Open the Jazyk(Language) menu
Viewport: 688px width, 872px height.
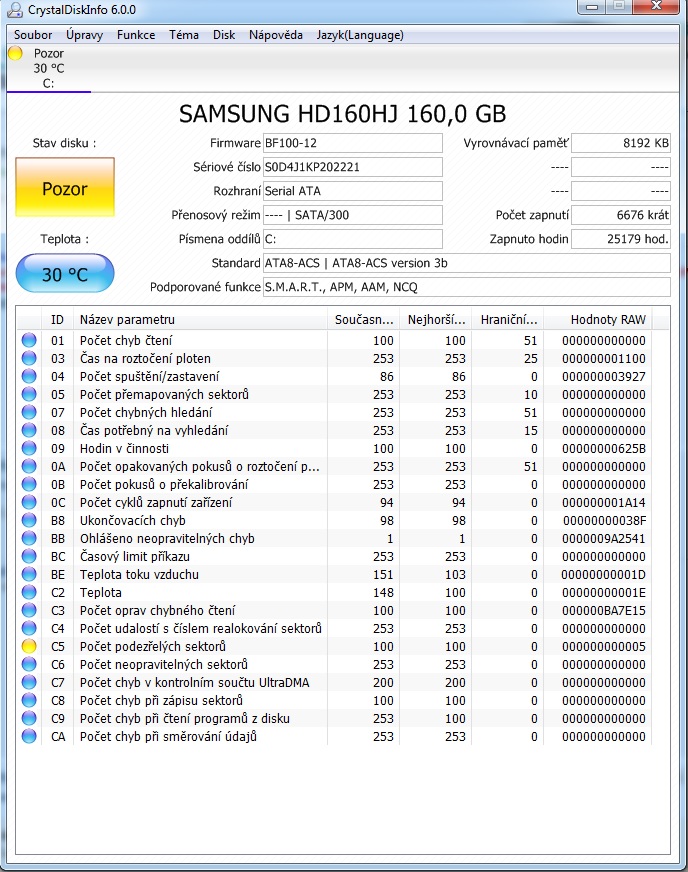(360, 34)
